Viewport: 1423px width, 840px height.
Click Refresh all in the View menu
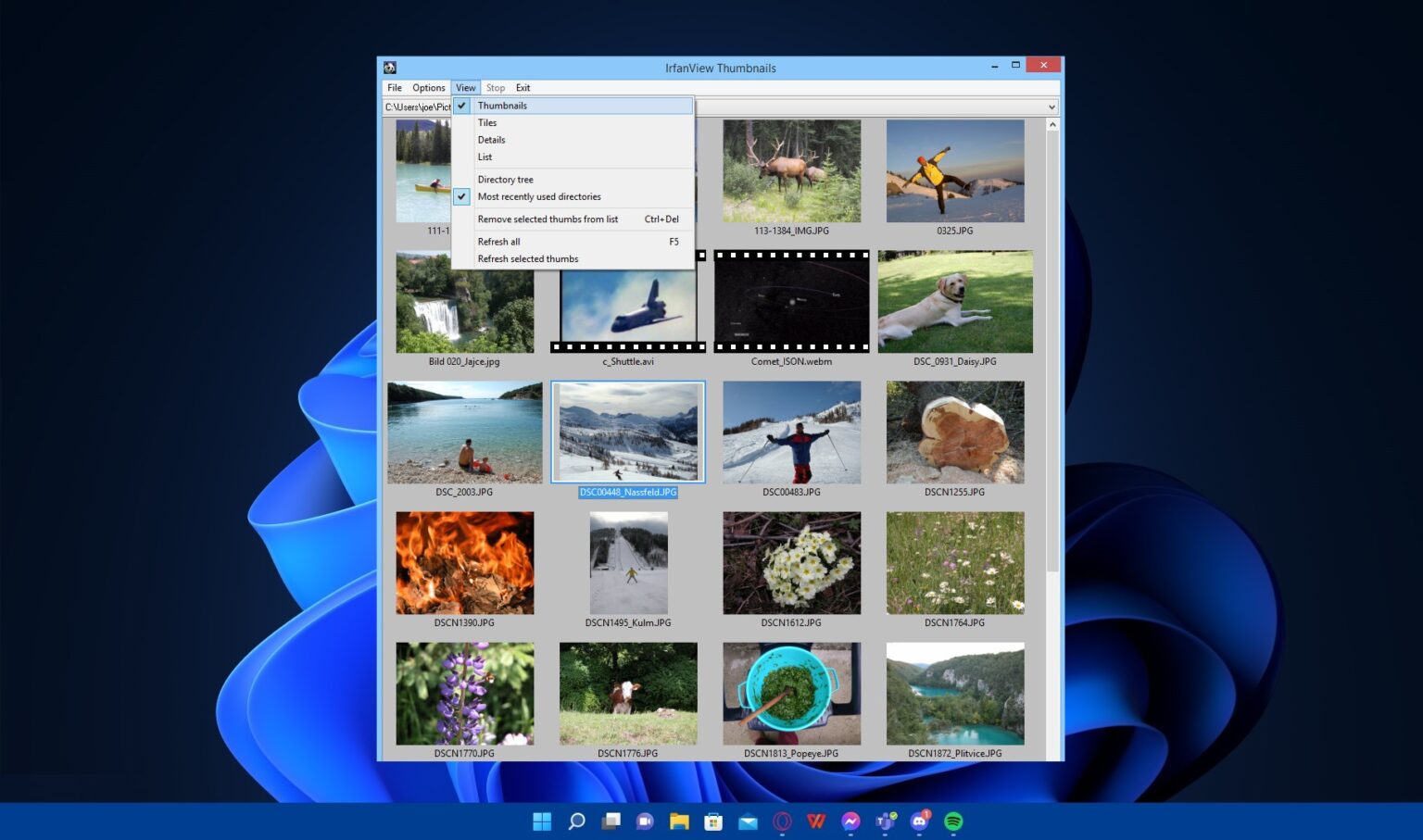[x=498, y=241]
